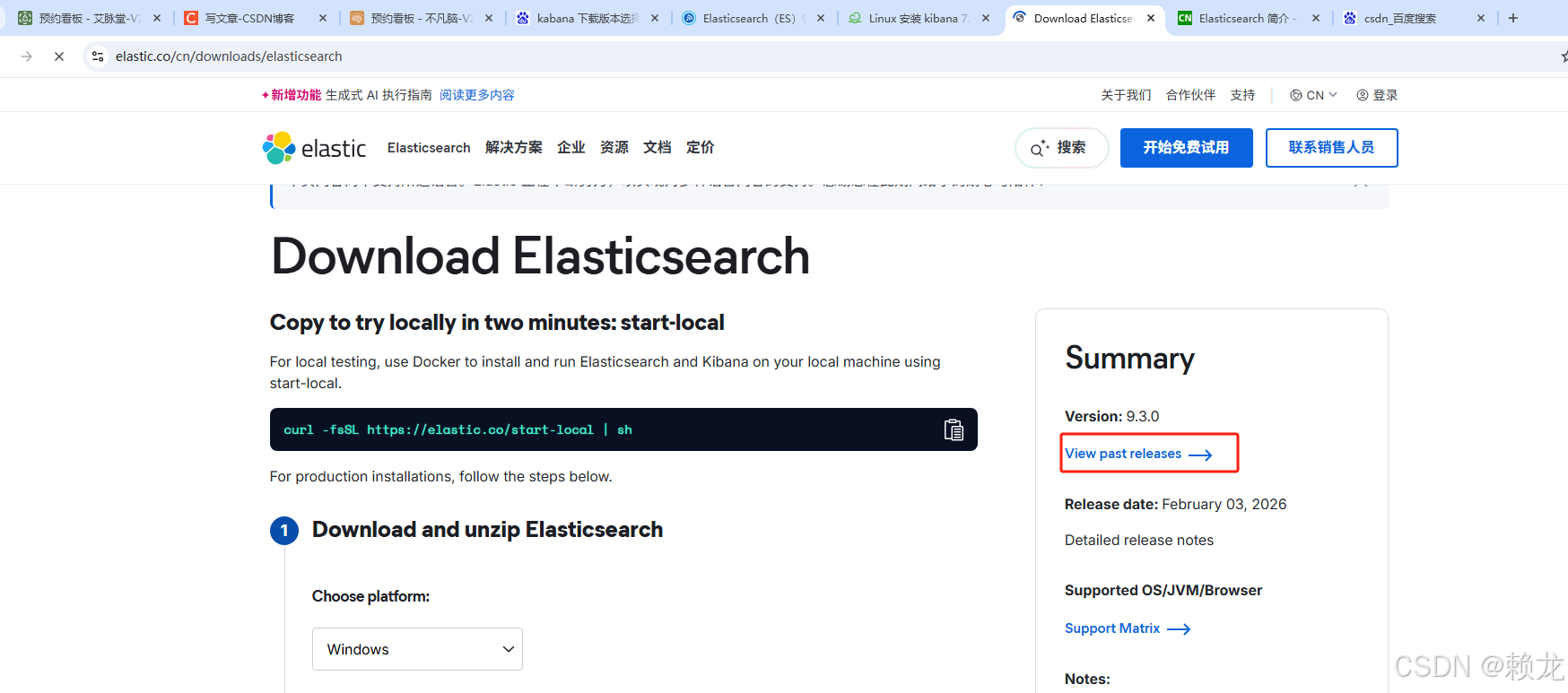Click the Choose platform: label

coord(370,596)
